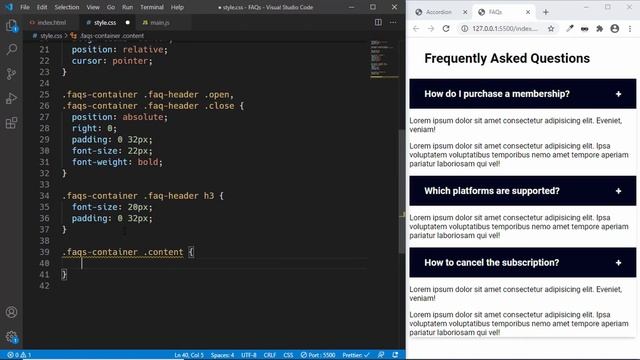The width and height of the screenshot is (640, 360).
Task: Click the eyedropper extension icon in browser
Action: click(570, 29)
